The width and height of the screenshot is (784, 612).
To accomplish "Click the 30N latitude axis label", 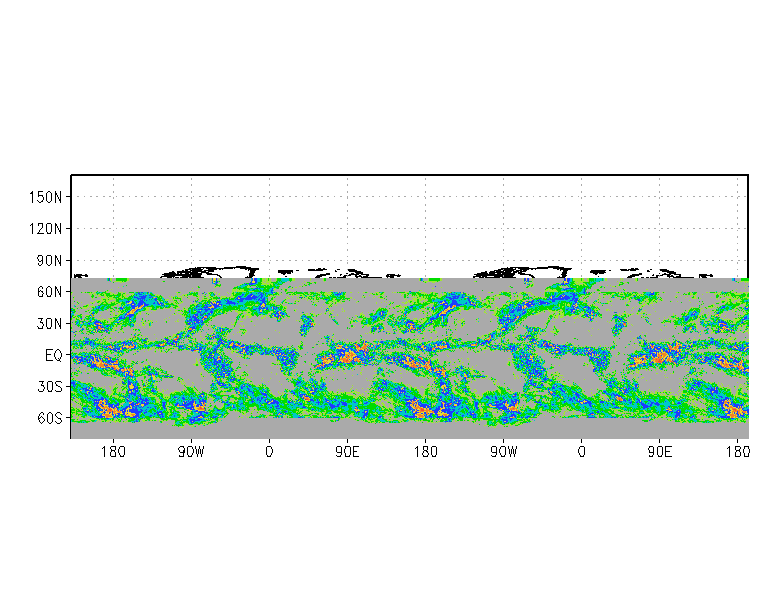I will pos(50,324).
